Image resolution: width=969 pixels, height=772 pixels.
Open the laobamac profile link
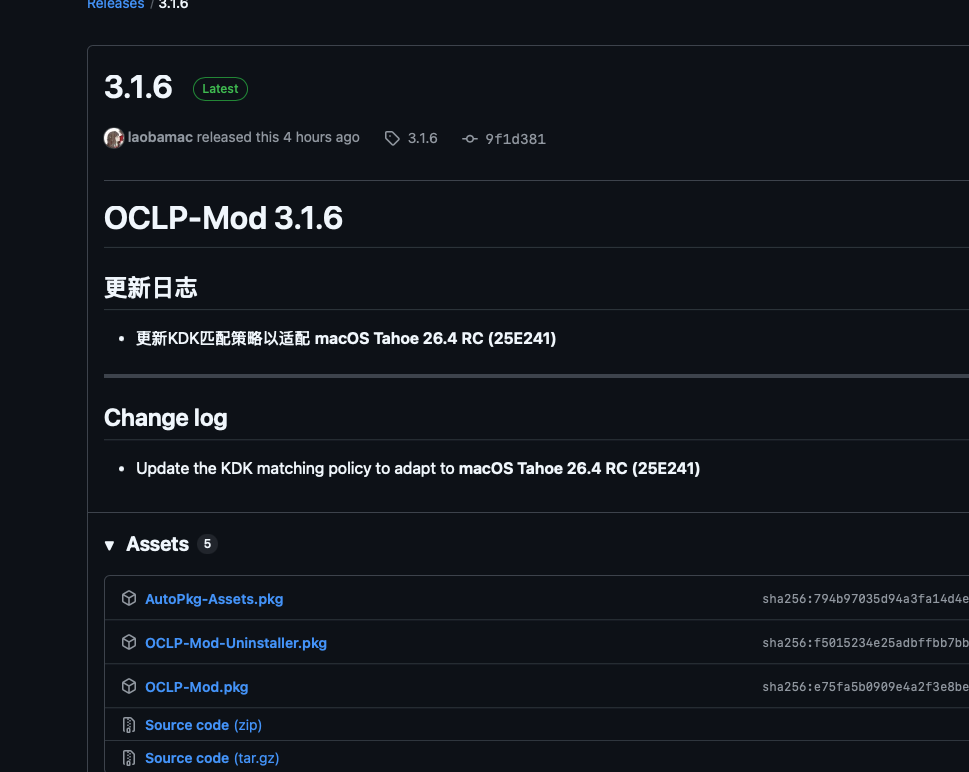click(x=160, y=137)
